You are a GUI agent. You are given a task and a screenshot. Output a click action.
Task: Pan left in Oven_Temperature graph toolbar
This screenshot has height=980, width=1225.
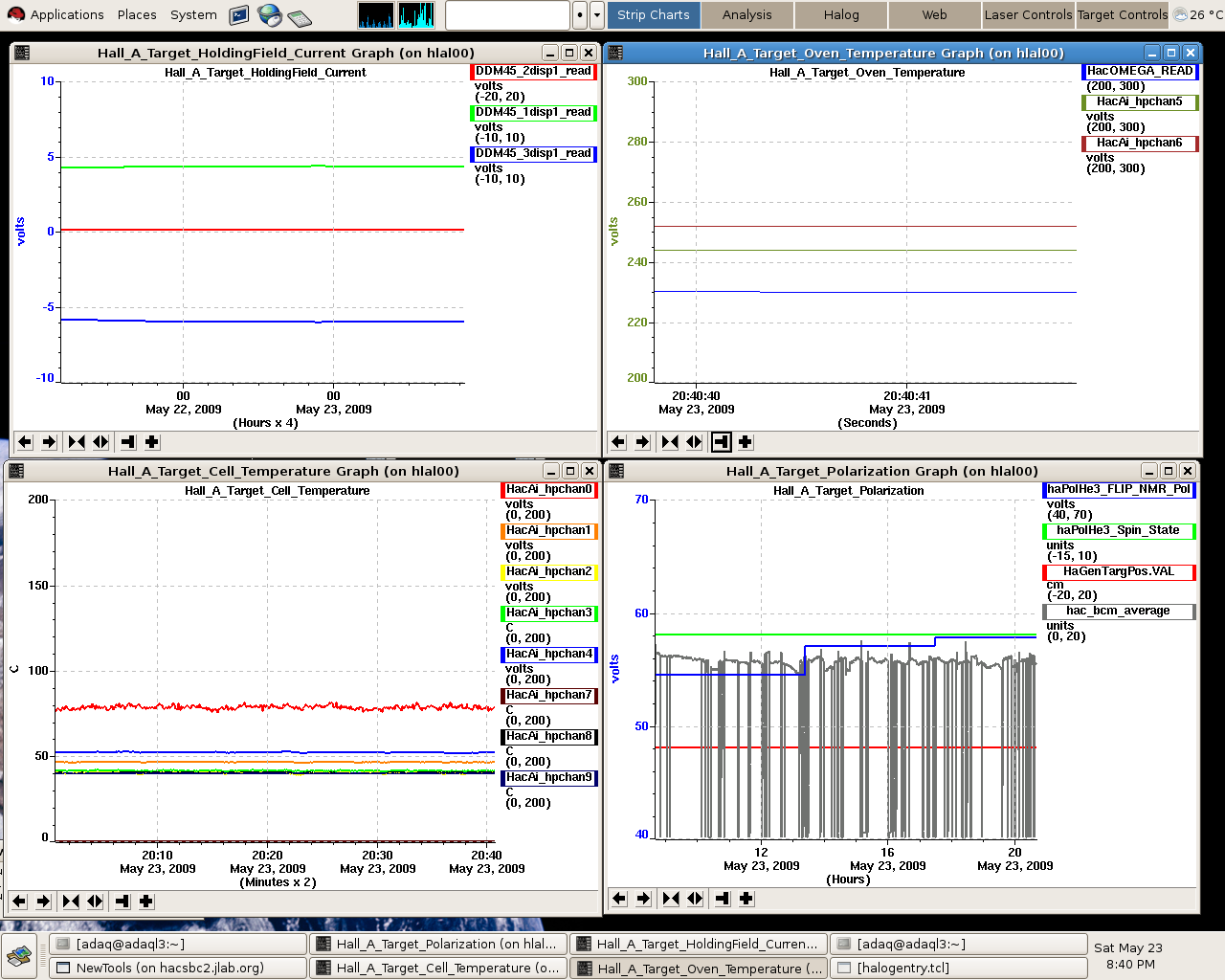pyautogui.click(x=618, y=442)
